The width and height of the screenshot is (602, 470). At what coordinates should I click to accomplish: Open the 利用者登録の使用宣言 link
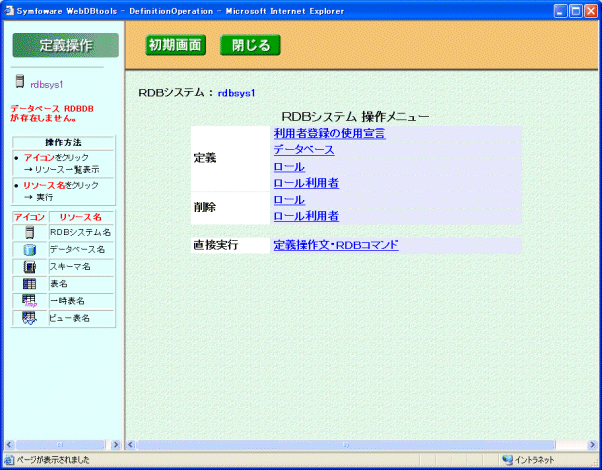pos(329,133)
